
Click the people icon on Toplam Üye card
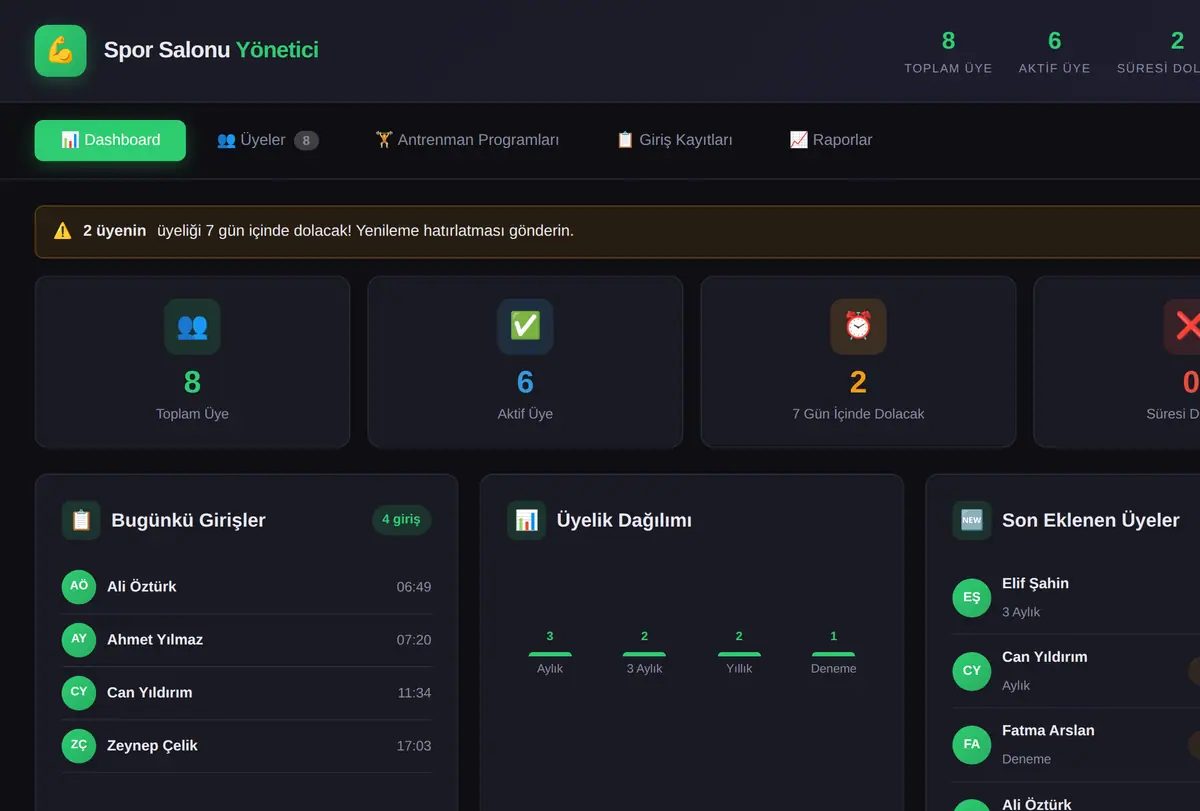tap(192, 326)
